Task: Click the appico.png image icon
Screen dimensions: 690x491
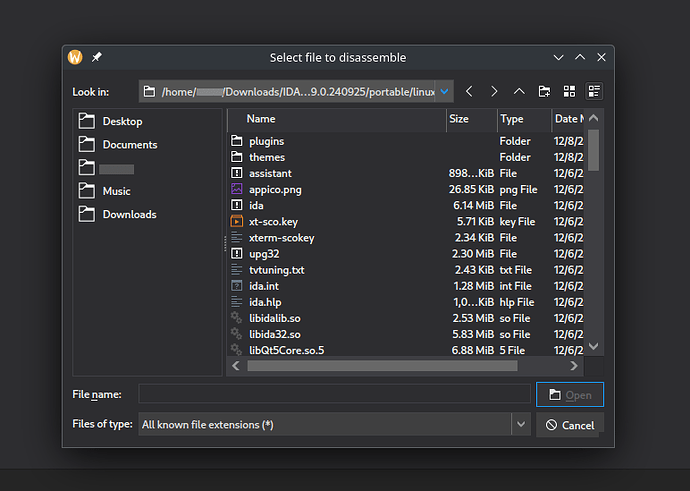Action: 237,189
